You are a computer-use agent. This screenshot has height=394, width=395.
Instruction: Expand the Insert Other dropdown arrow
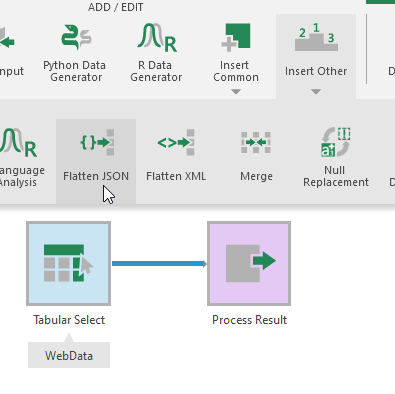tap(316, 91)
